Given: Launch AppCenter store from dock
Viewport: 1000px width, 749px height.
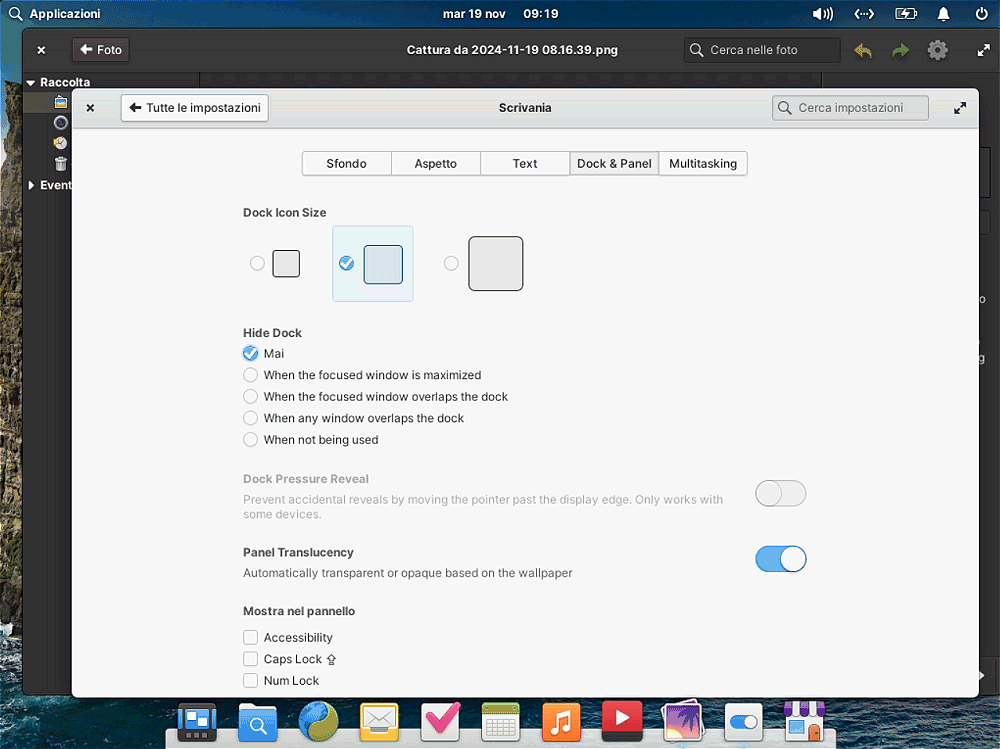Looking at the screenshot, I should [804, 721].
